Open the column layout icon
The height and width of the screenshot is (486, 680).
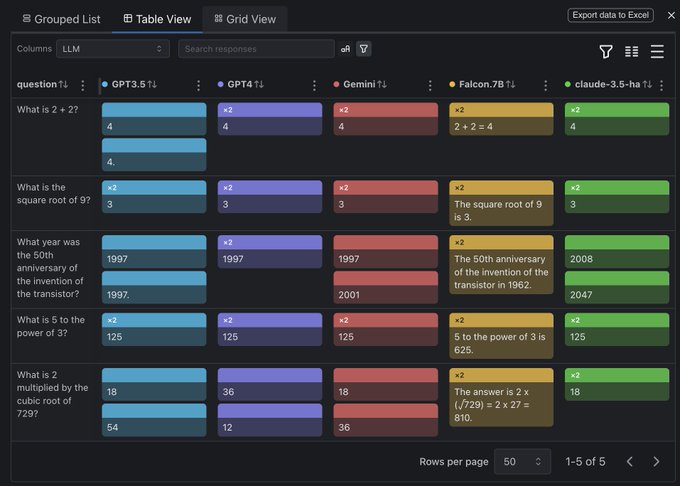631,52
